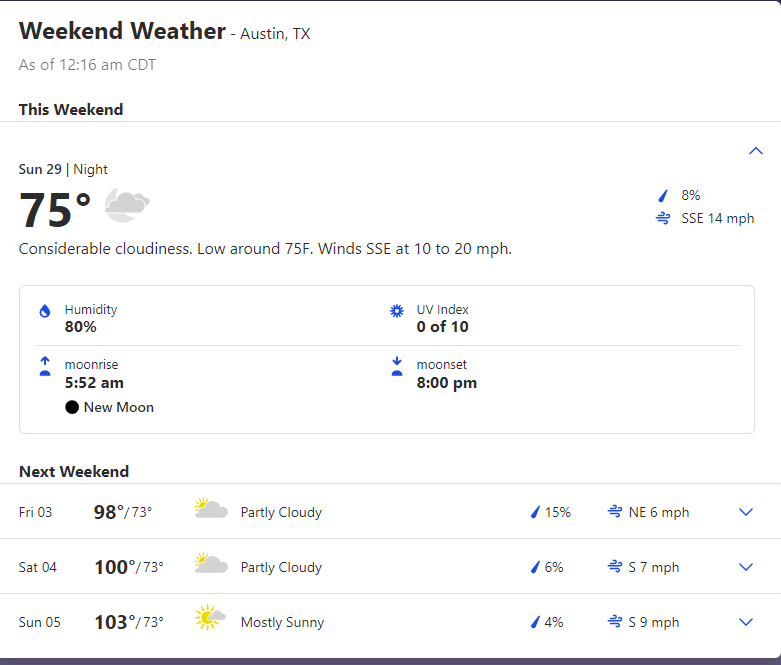Click the wind icon beside NE 6 mph
The image size is (781, 665).
pyautogui.click(x=615, y=512)
